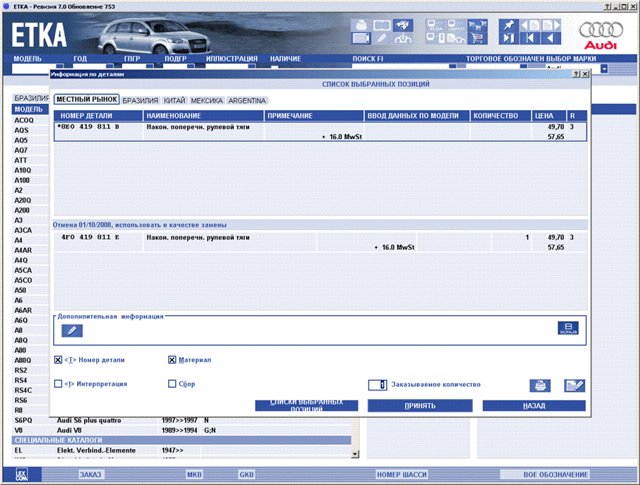Click the НАИМЕНОВАНИЕ column header

[203, 116]
